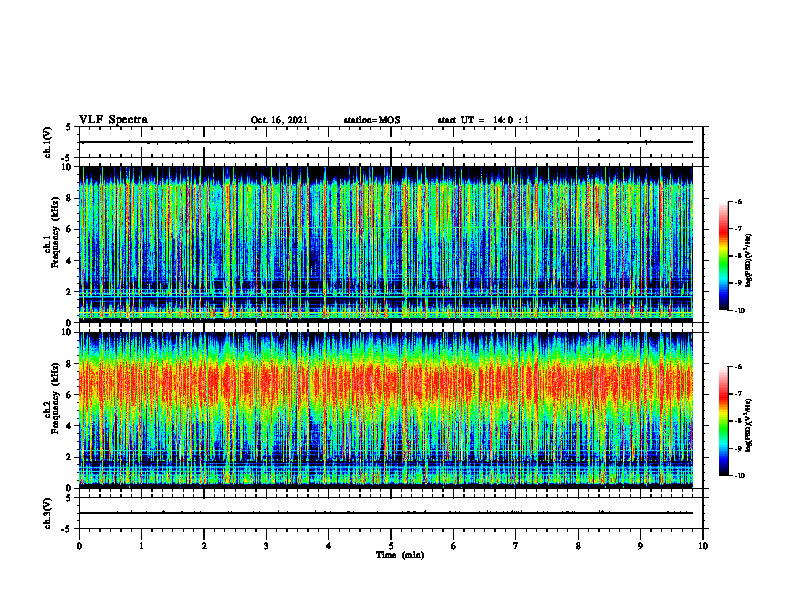792x612 pixels.
Task: Click the ch.2 spectrogram color scale bar
Action: 723,421
